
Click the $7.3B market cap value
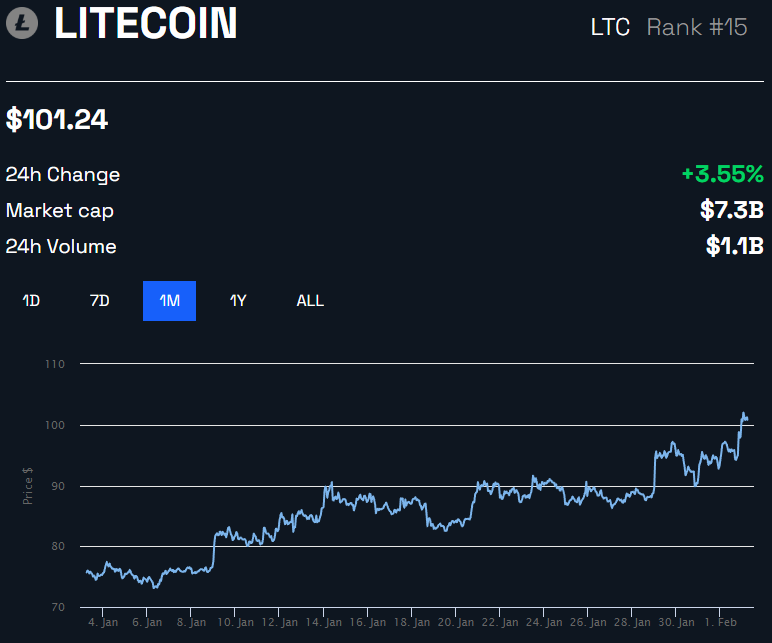click(x=732, y=210)
